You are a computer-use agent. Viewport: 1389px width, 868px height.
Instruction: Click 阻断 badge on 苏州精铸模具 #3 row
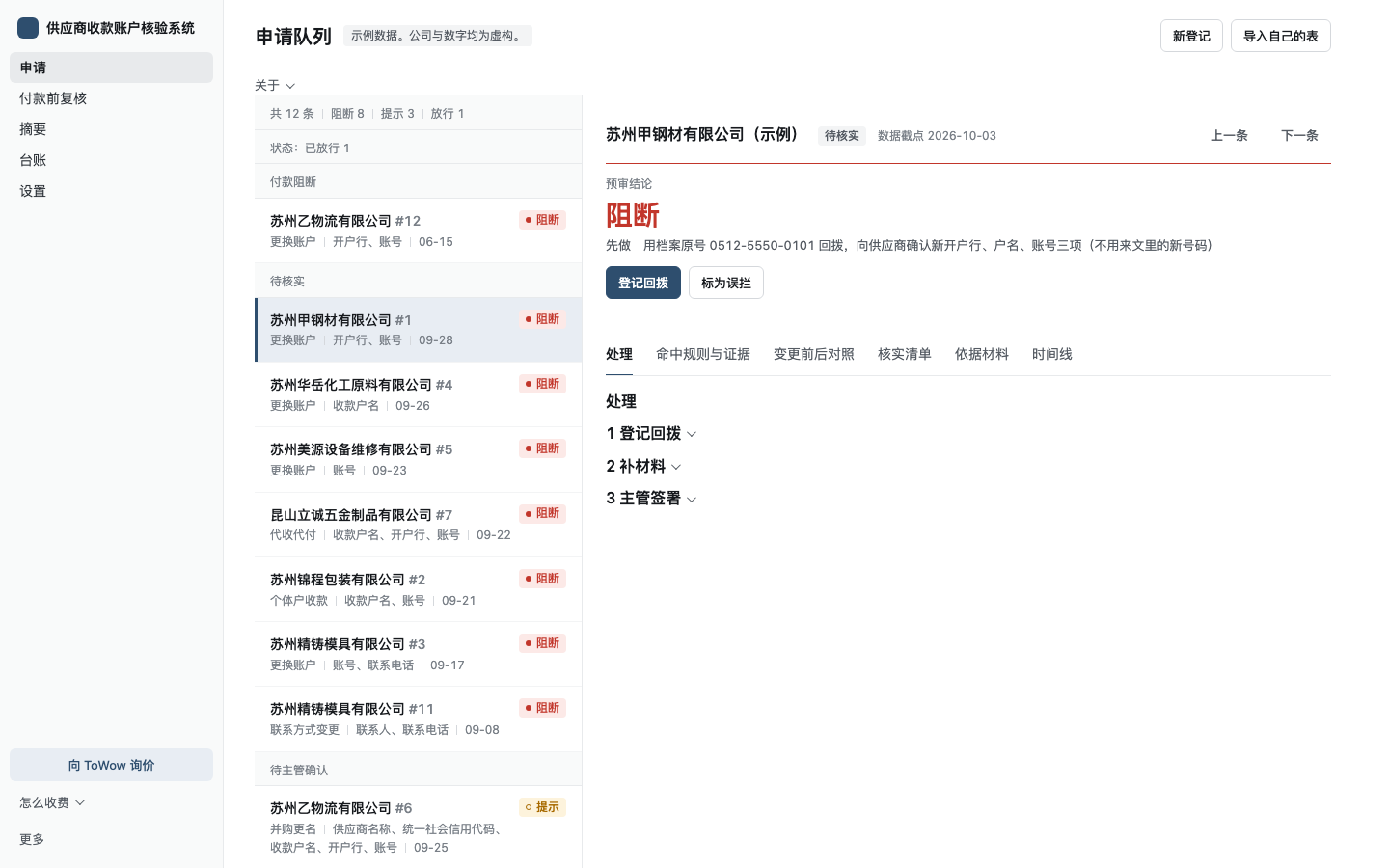pyautogui.click(x=542, y=643)
